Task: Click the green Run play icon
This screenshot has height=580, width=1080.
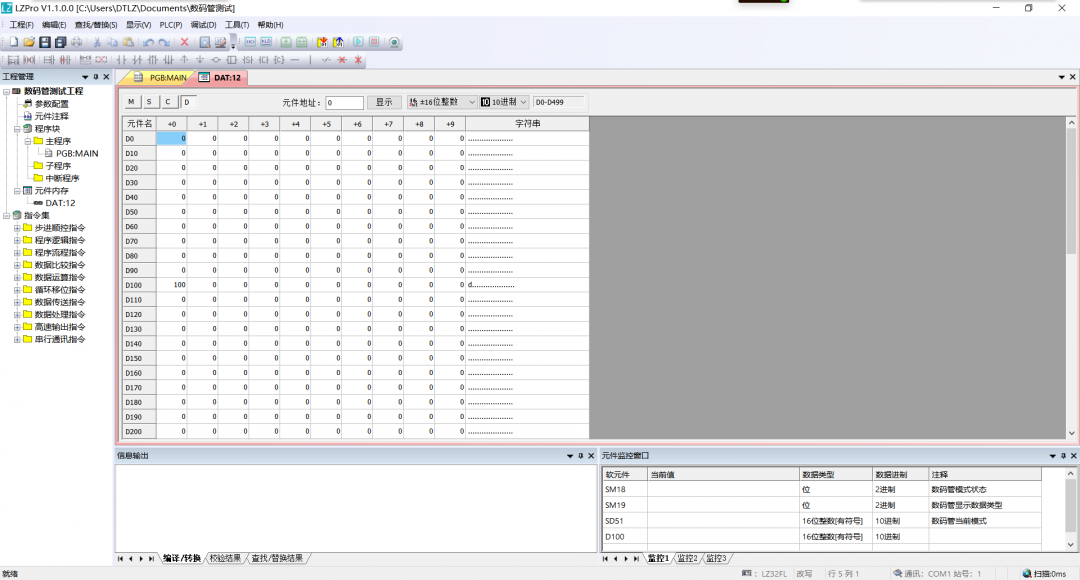Action: pos(358,42)
